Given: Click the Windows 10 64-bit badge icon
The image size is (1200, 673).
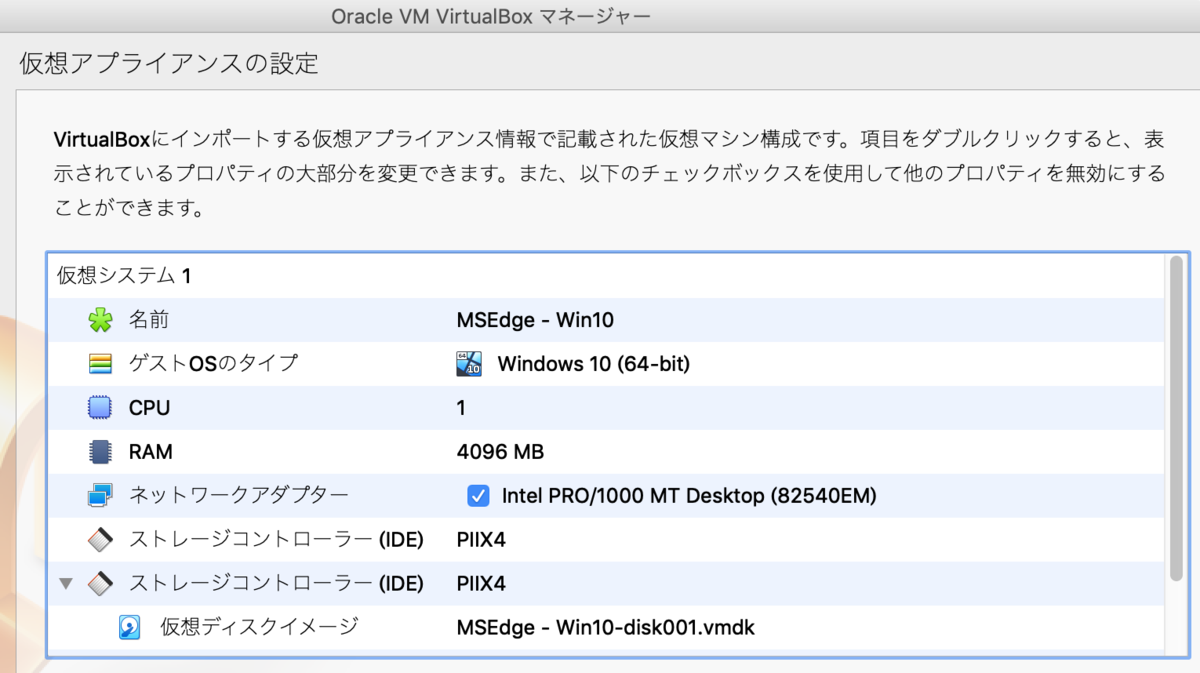Looking at the screenshot, I should pos(469,364).
